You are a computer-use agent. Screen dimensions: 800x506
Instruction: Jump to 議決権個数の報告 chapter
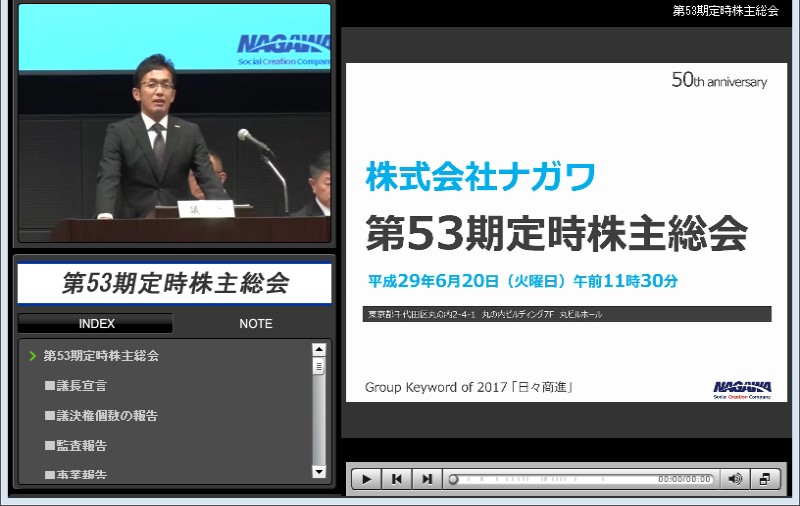(x=101, y=416)
